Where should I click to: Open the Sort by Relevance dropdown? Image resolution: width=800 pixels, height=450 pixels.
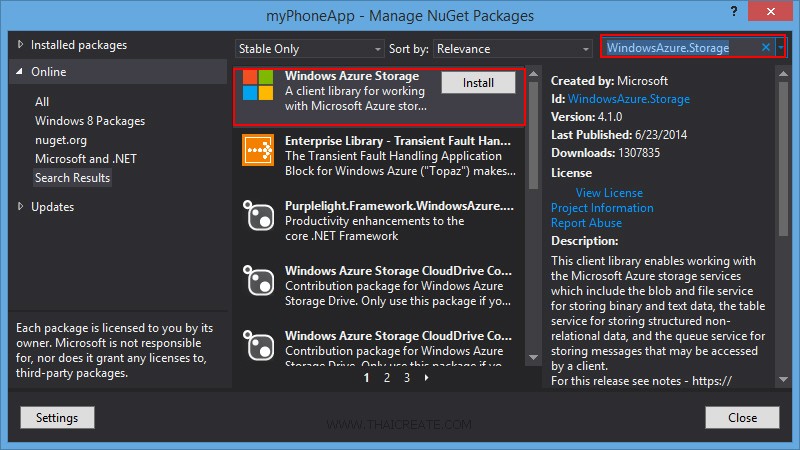(512, 49)
